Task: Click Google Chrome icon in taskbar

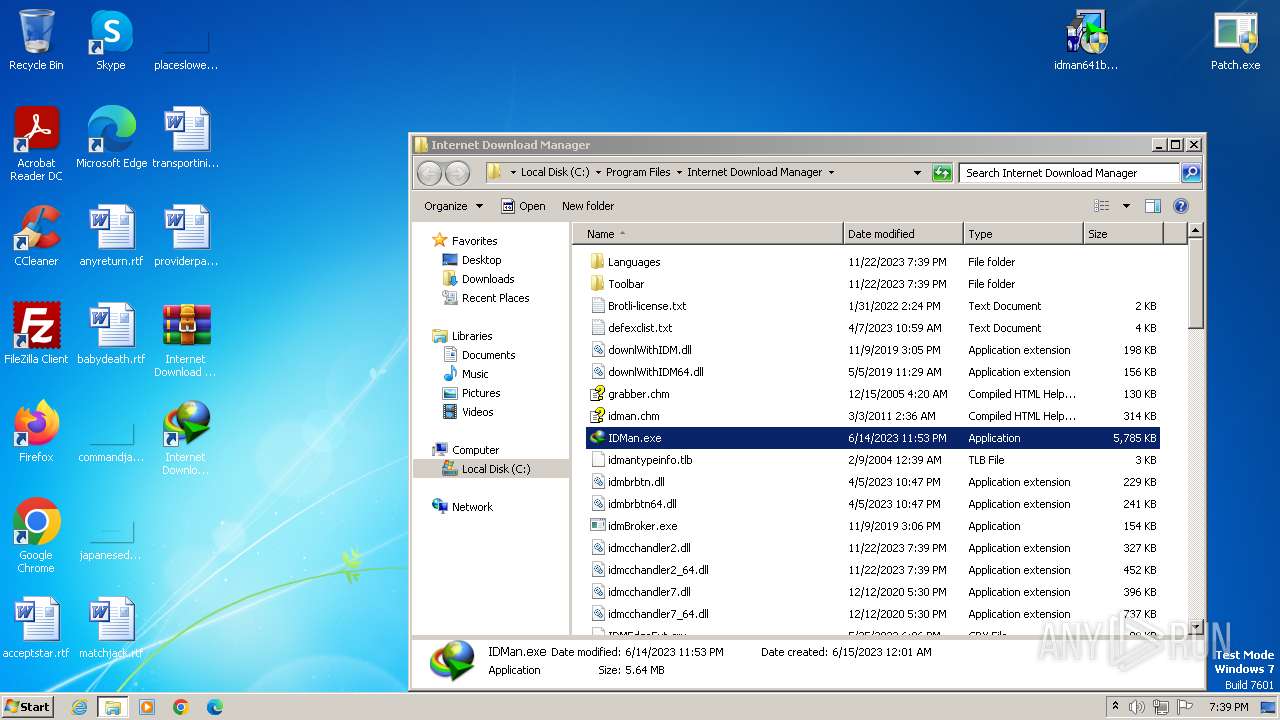Action: click(180, 707)
